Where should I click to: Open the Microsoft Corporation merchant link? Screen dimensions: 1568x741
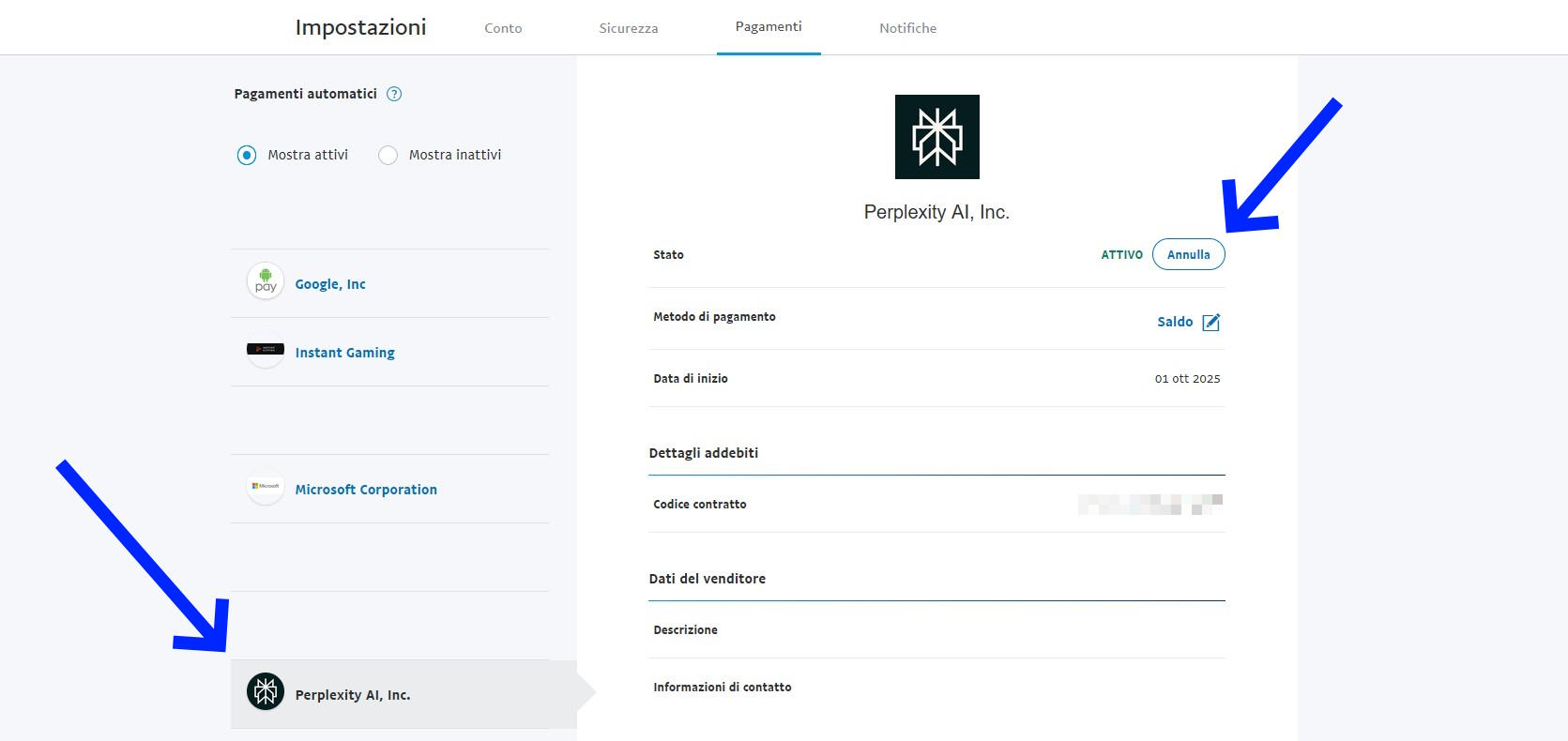366,490
